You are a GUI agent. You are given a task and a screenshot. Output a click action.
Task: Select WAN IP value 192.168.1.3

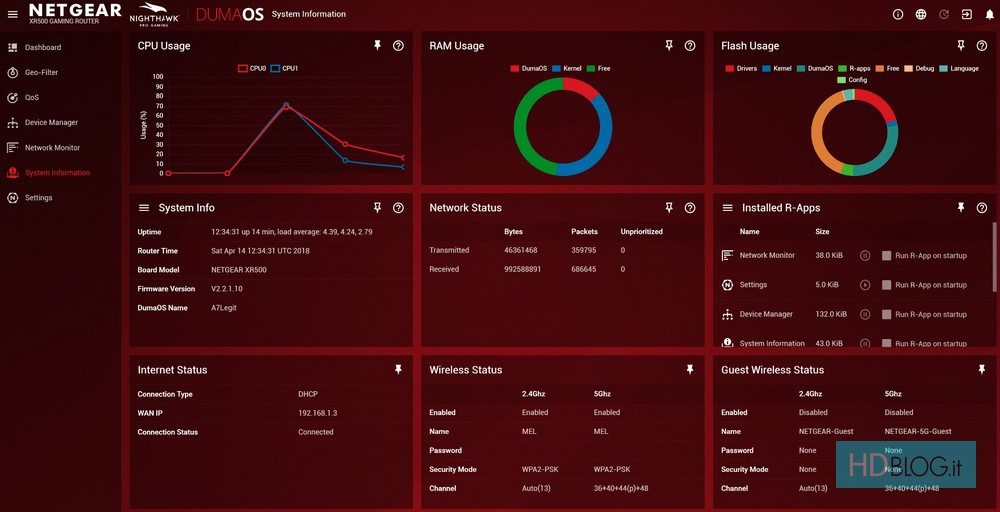(x=318, y=413)
